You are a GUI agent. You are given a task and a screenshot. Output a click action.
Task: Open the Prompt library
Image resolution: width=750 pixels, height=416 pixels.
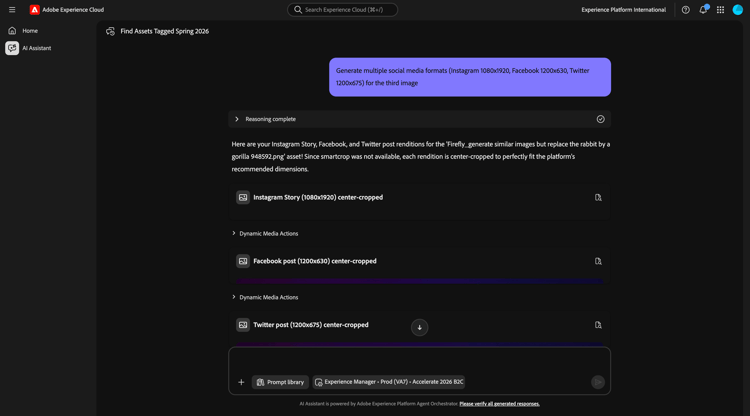pyautogui.click(x=280, y=382)
